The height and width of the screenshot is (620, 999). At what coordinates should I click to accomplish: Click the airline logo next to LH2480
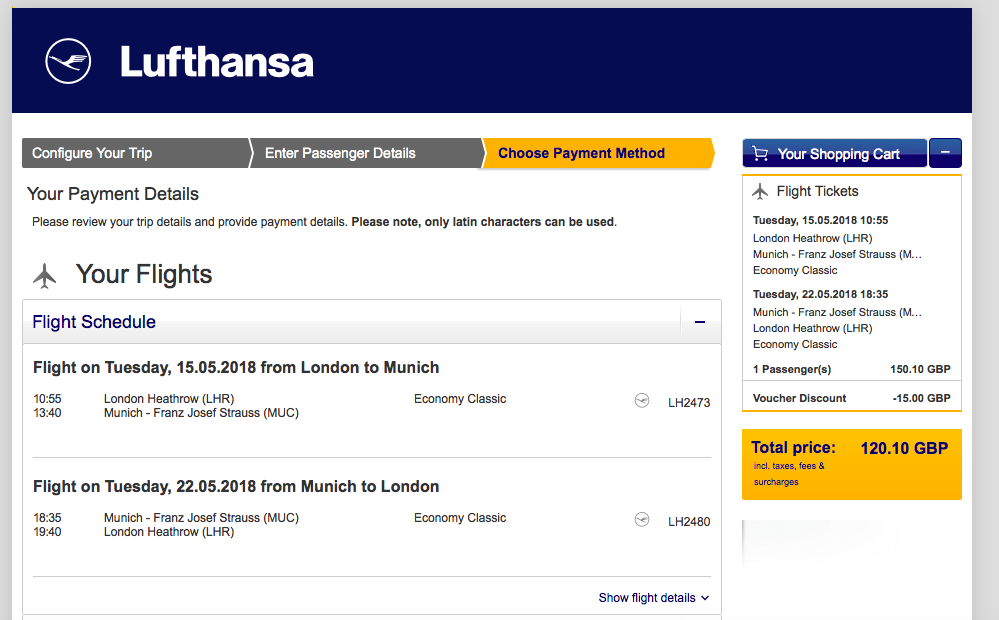tap(642, 520)
